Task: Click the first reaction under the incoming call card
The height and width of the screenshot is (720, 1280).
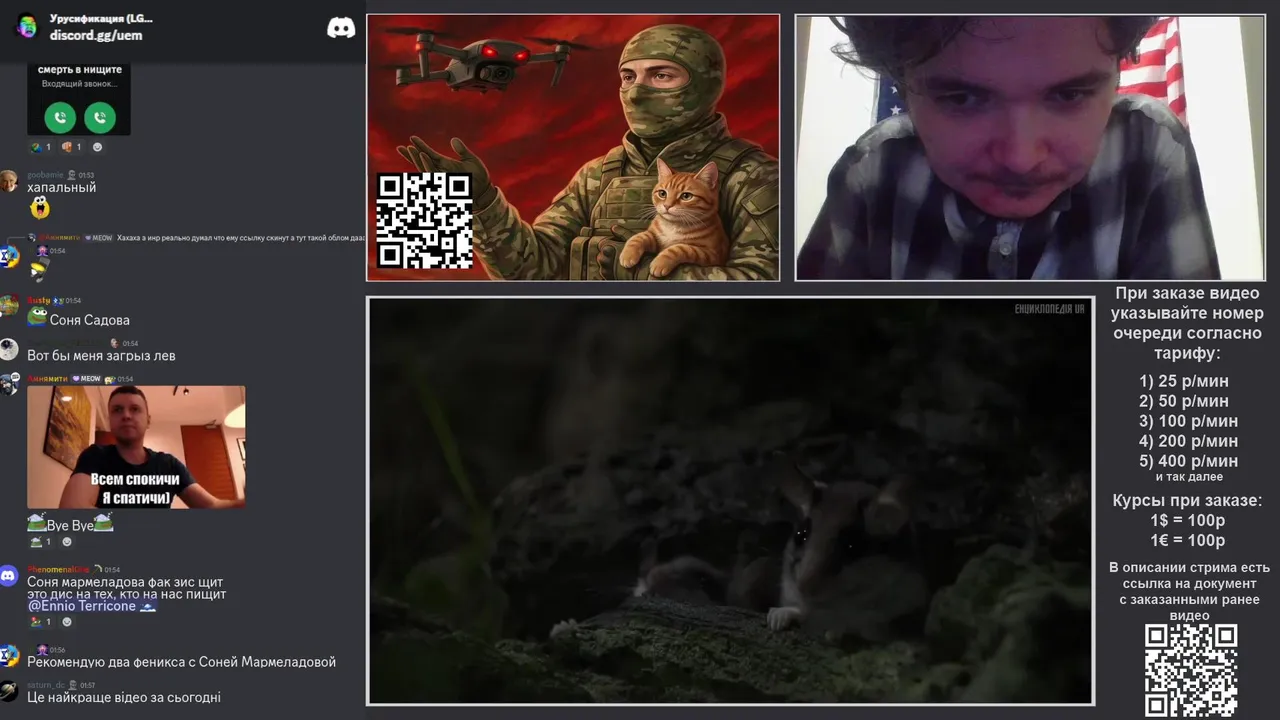Action: click(x=40, y=147)
